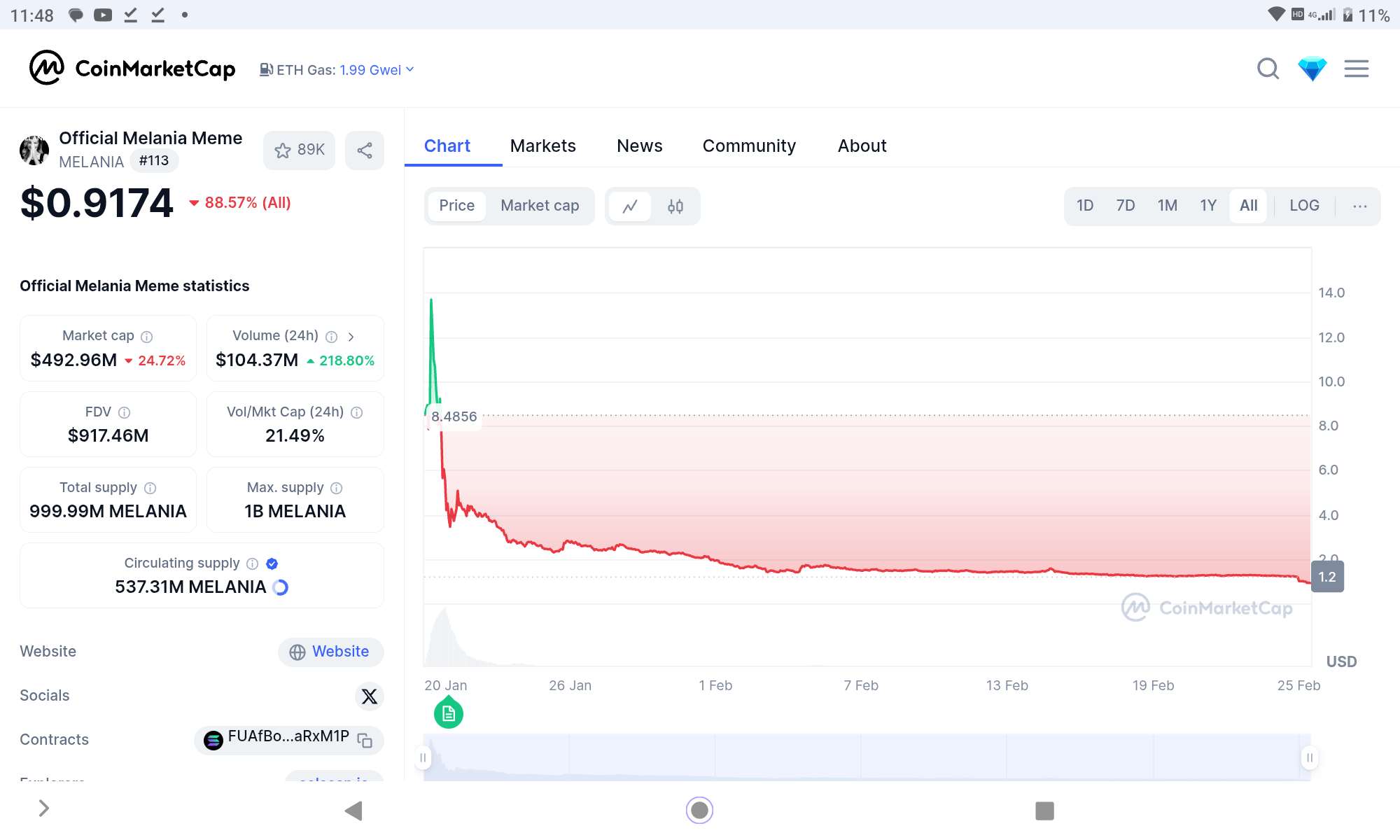Open the News tab

[639, 146]
